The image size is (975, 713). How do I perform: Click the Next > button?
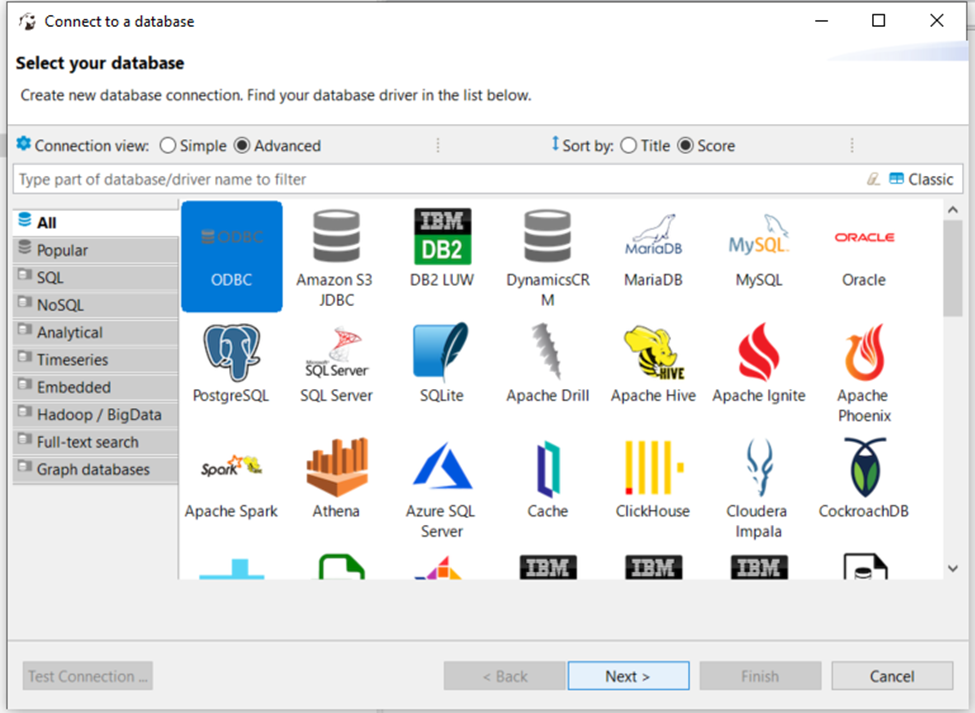(x=628, y=676)
